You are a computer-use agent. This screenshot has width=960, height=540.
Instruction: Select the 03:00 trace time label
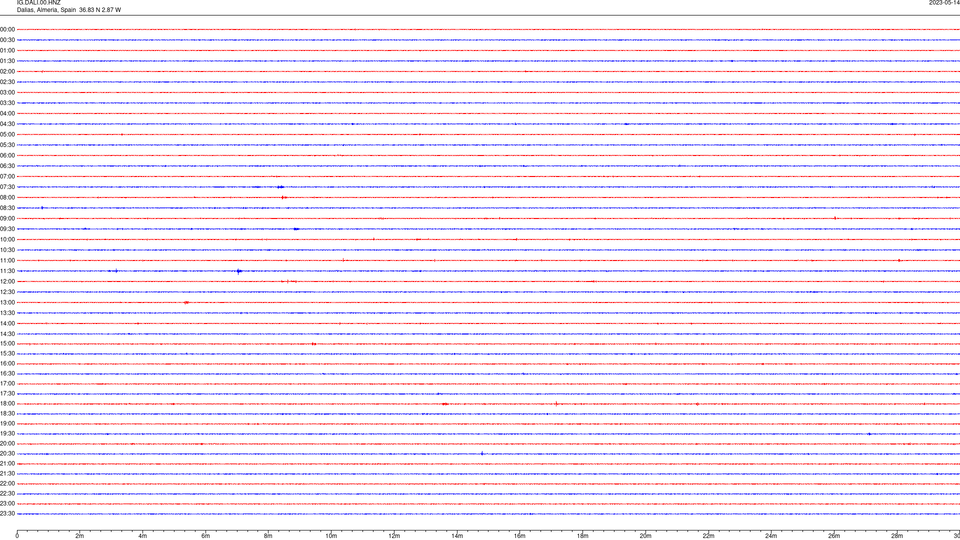(7, 92)
